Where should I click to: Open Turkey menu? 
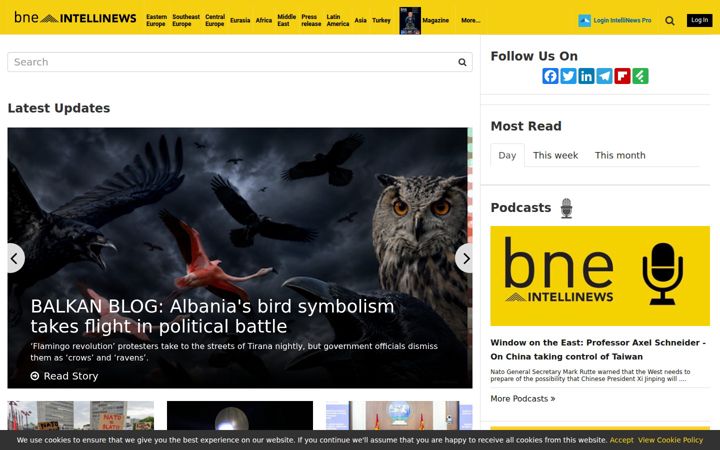coord(381,20)
